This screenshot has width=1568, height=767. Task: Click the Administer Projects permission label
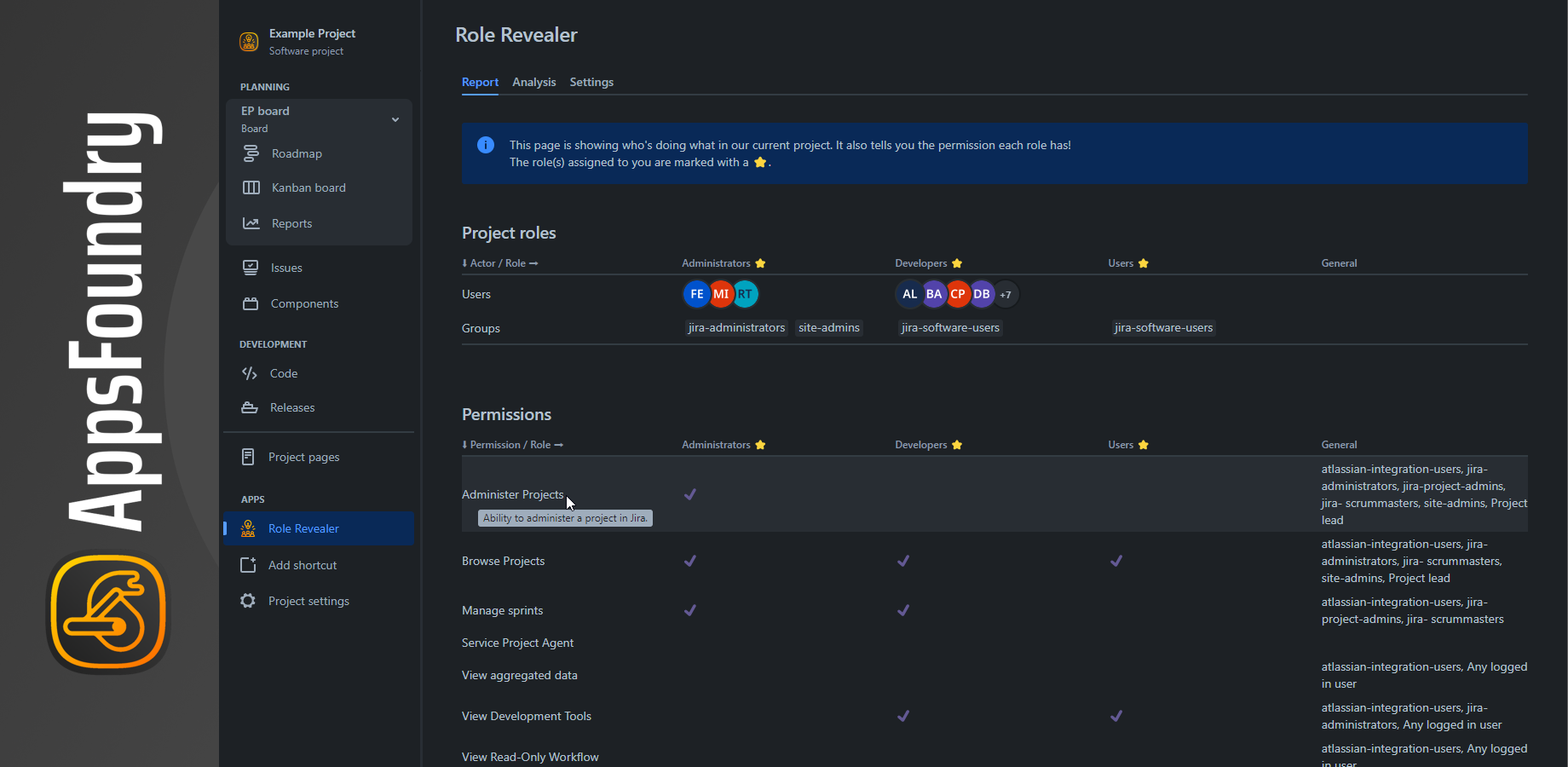pyautogui.click(x=512, y=494)
